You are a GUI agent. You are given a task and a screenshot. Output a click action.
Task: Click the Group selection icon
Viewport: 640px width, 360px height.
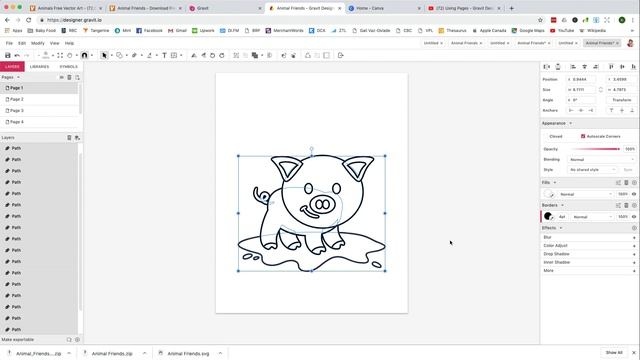coord(236,55)
